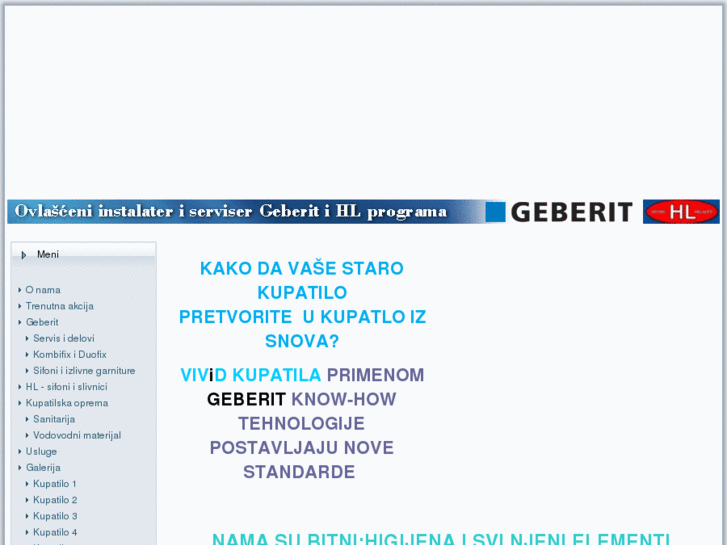Screen dimensions: 727x545
Task: Click the VIViD KUPATILA heading text
Action: click(x=250, y=375)
